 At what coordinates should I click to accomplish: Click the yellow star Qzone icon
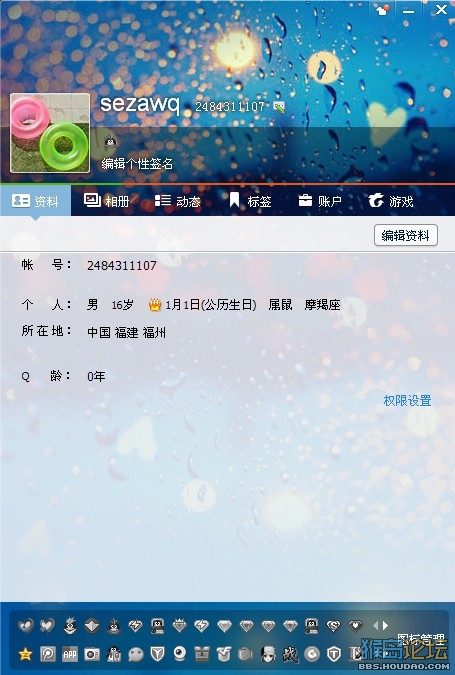click(26, 654)
